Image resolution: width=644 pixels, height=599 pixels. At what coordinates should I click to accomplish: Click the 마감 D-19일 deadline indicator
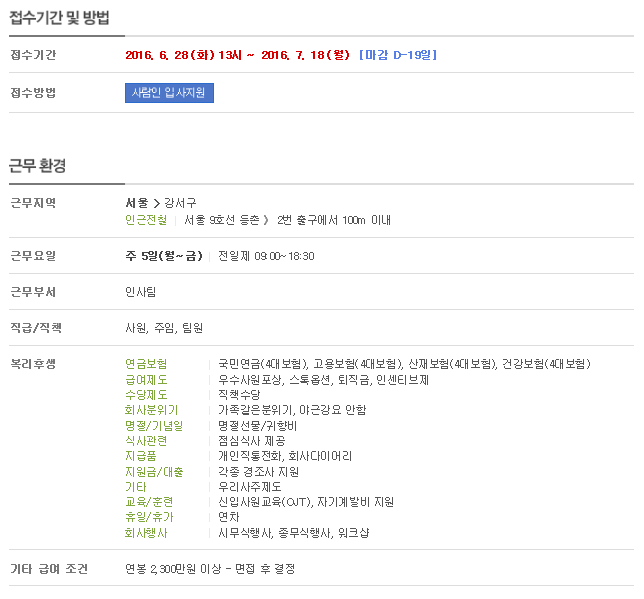tap(397, 55)
